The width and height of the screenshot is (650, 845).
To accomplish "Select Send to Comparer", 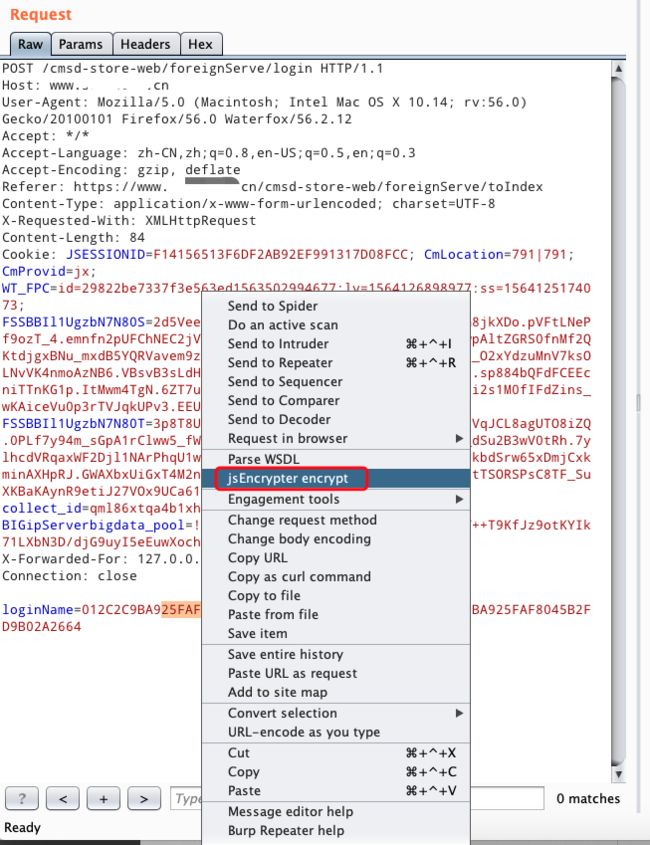I will (x=336, y=400).
